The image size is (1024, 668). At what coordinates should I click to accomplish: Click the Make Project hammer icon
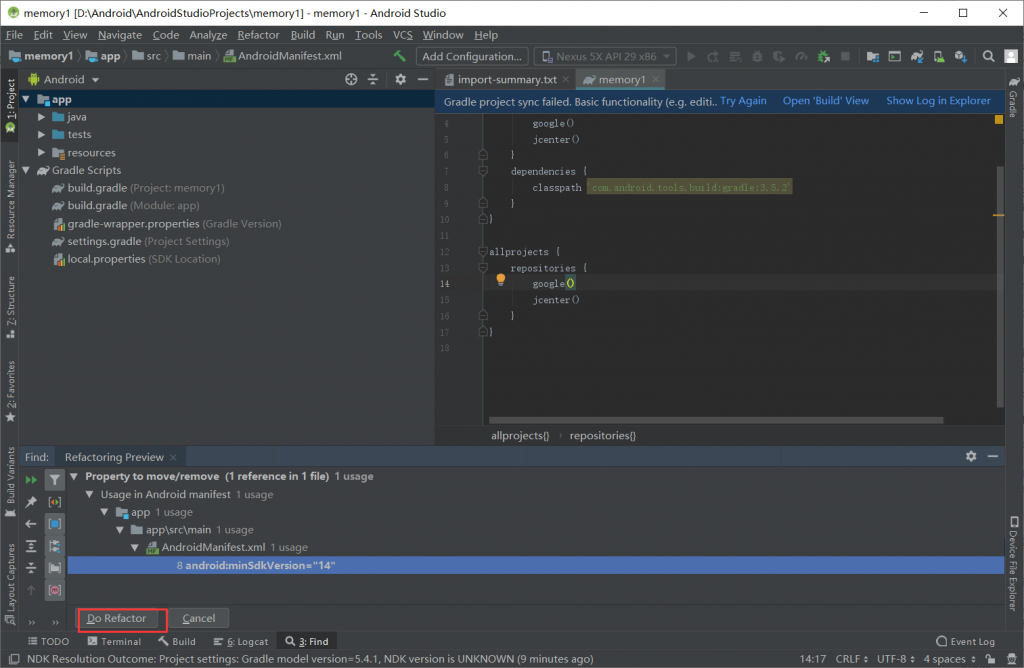(400, 56)
